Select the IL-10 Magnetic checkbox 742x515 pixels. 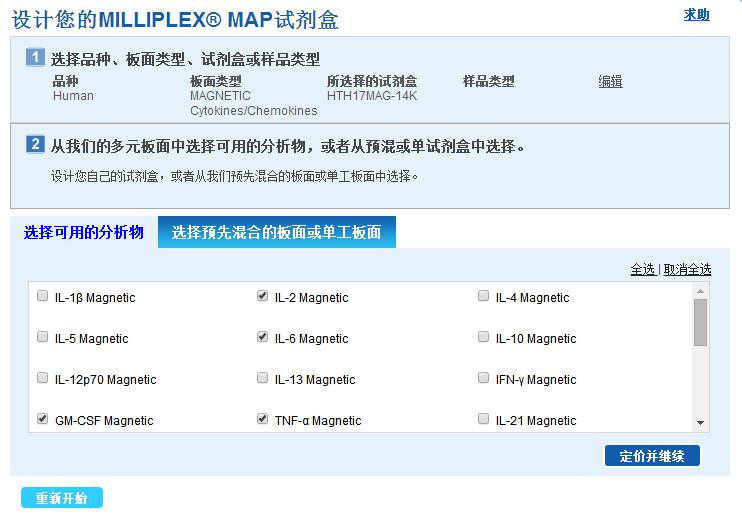tap(483, 337)
